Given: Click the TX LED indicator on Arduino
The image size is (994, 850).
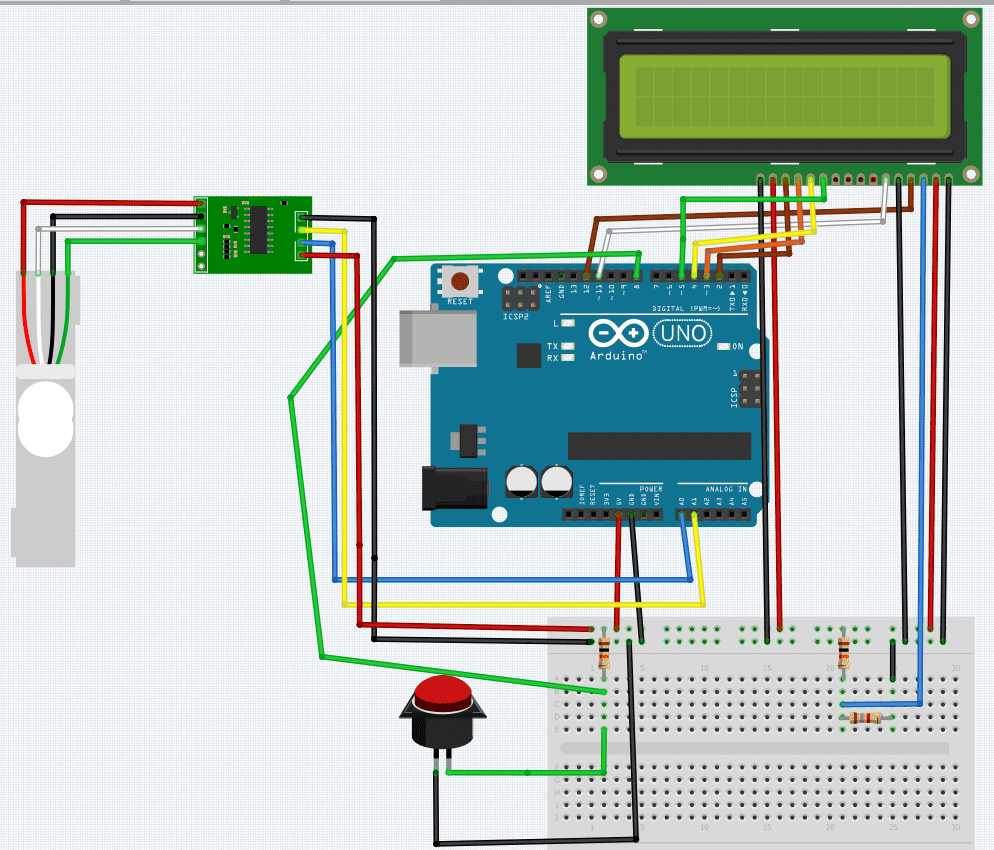Looking at the screenshot, I should click(x=567, y=346).
